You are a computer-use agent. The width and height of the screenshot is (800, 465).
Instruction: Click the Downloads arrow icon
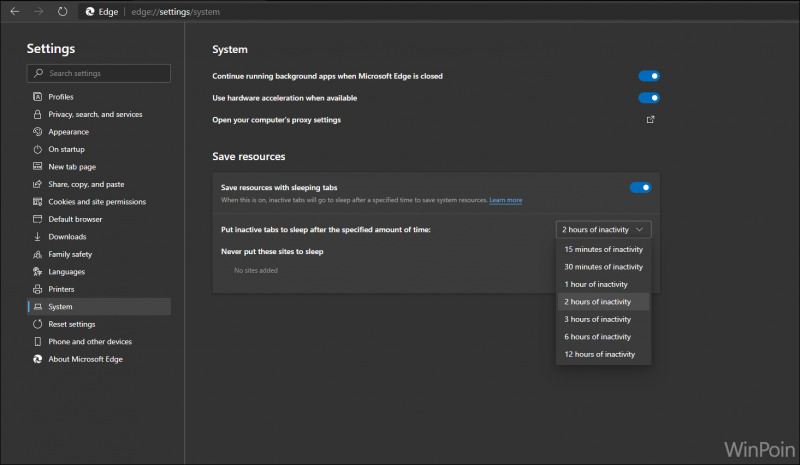coord(37,236)
